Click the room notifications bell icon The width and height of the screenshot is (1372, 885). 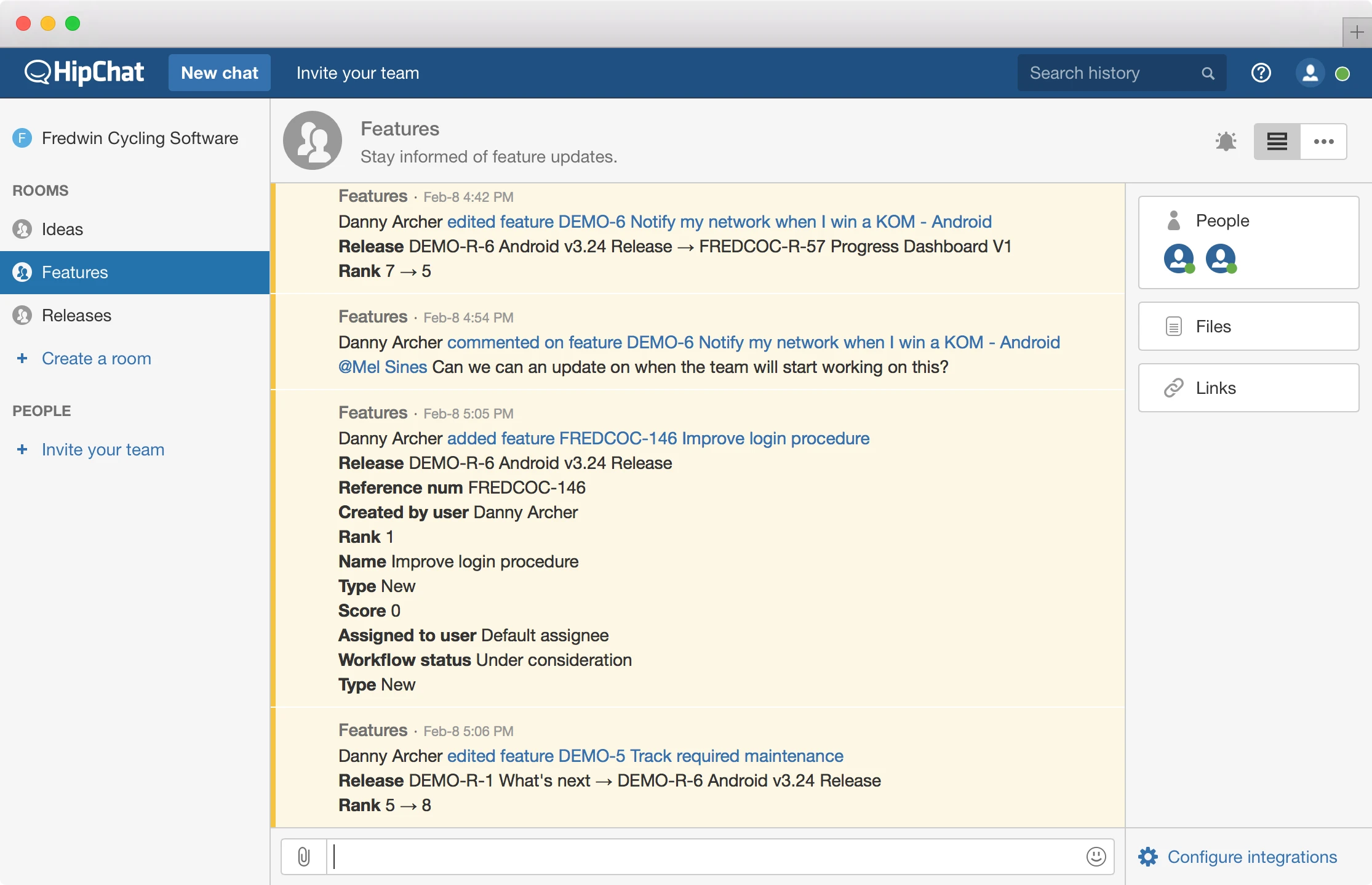tap(1226, 142)
